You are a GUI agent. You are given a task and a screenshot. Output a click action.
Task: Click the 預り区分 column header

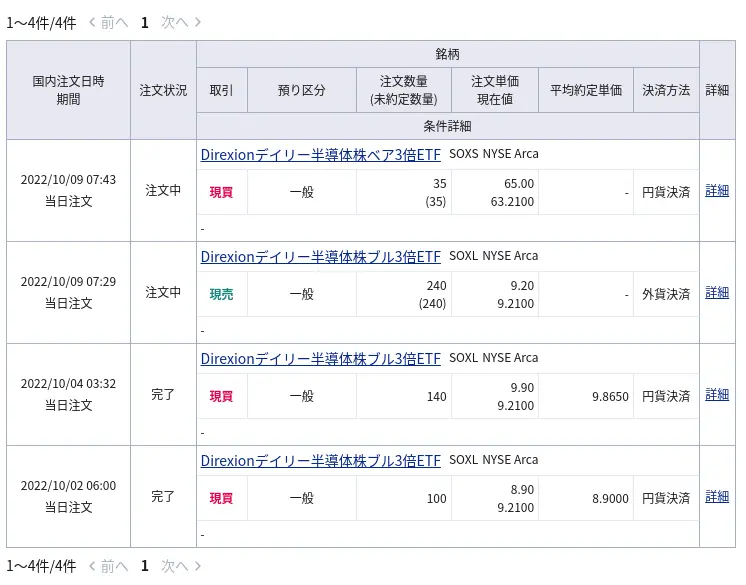302,90
